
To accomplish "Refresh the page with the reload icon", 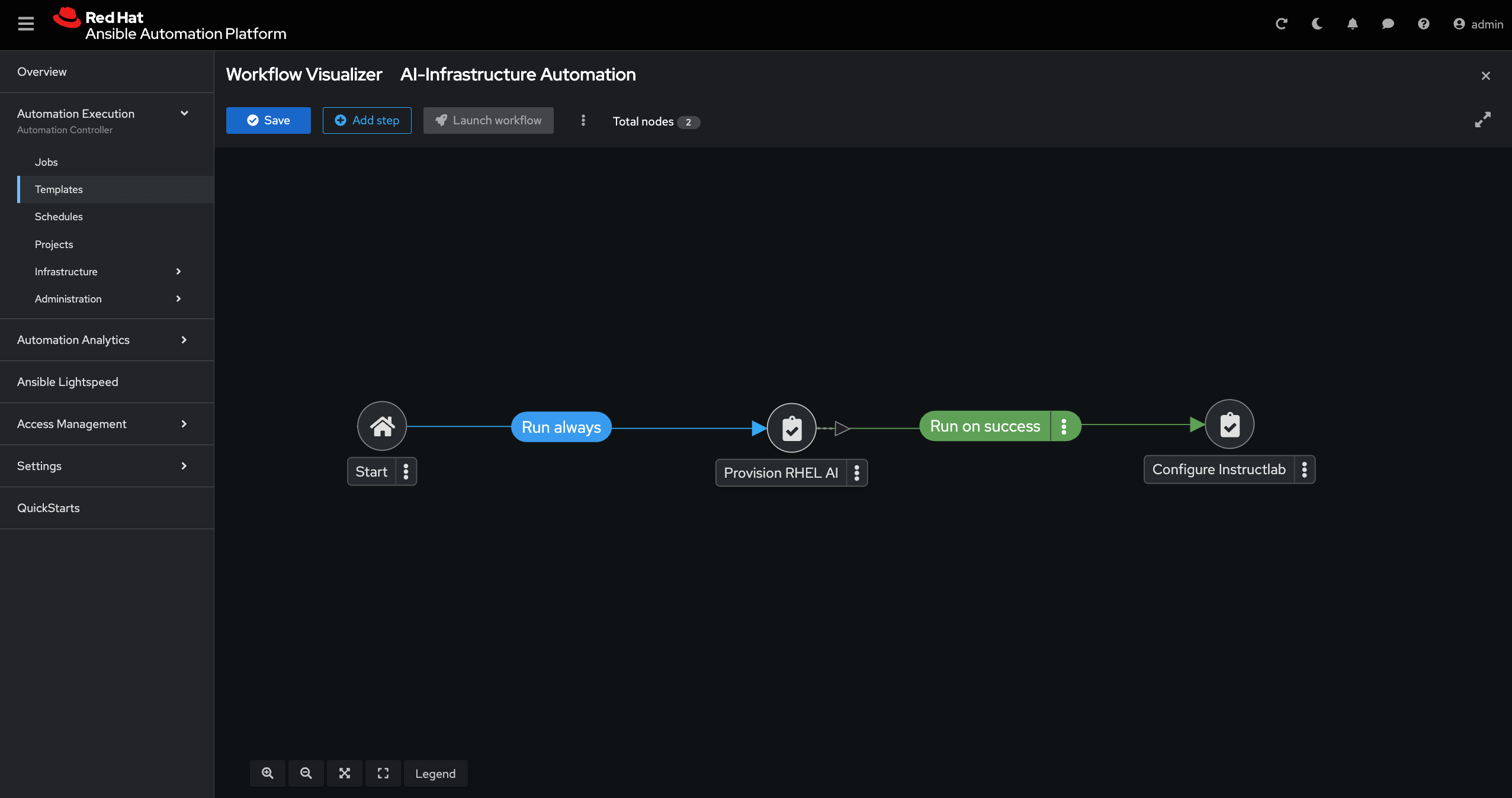I will coord(1281,24).
